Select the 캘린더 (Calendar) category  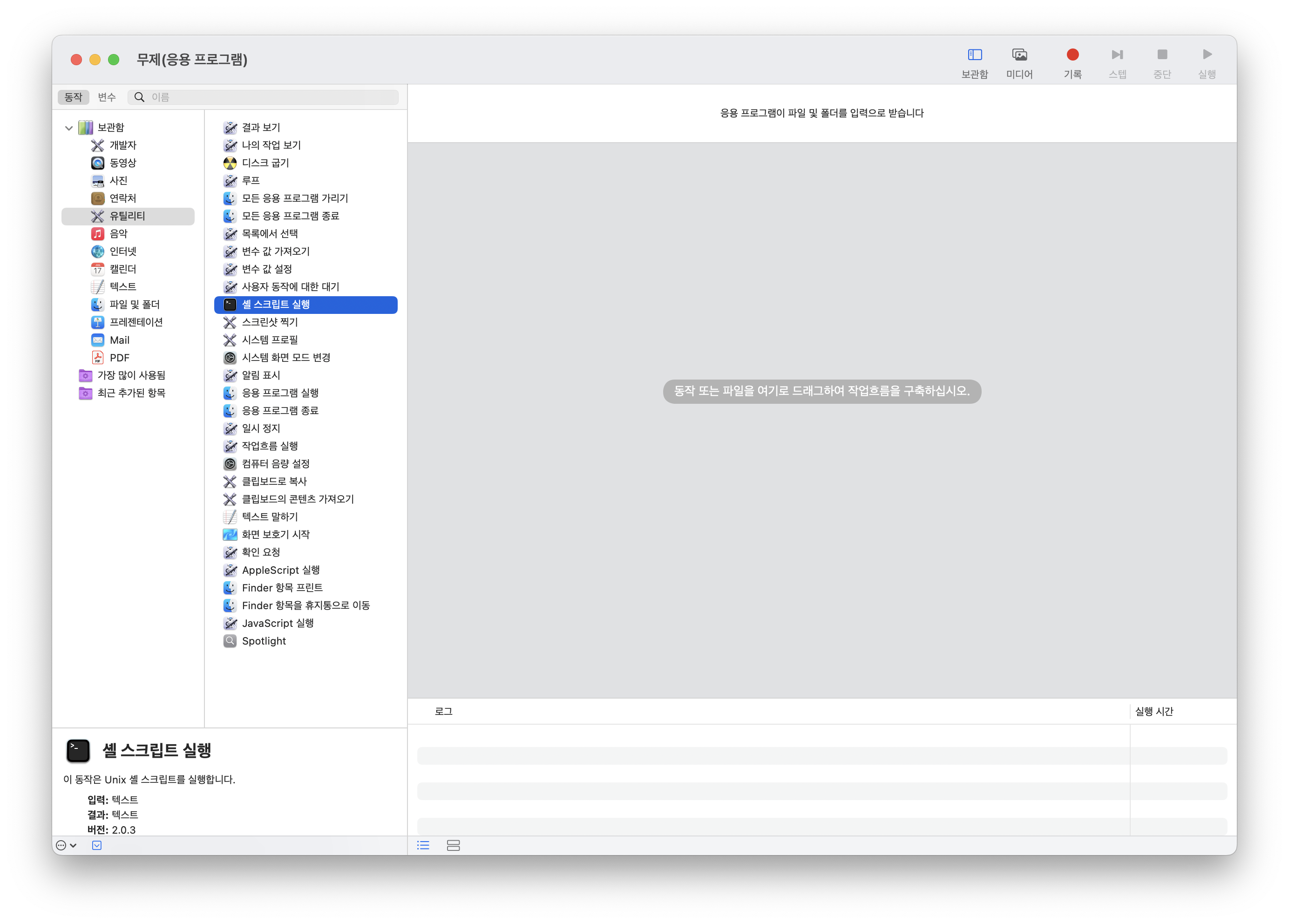pos(123,269)
